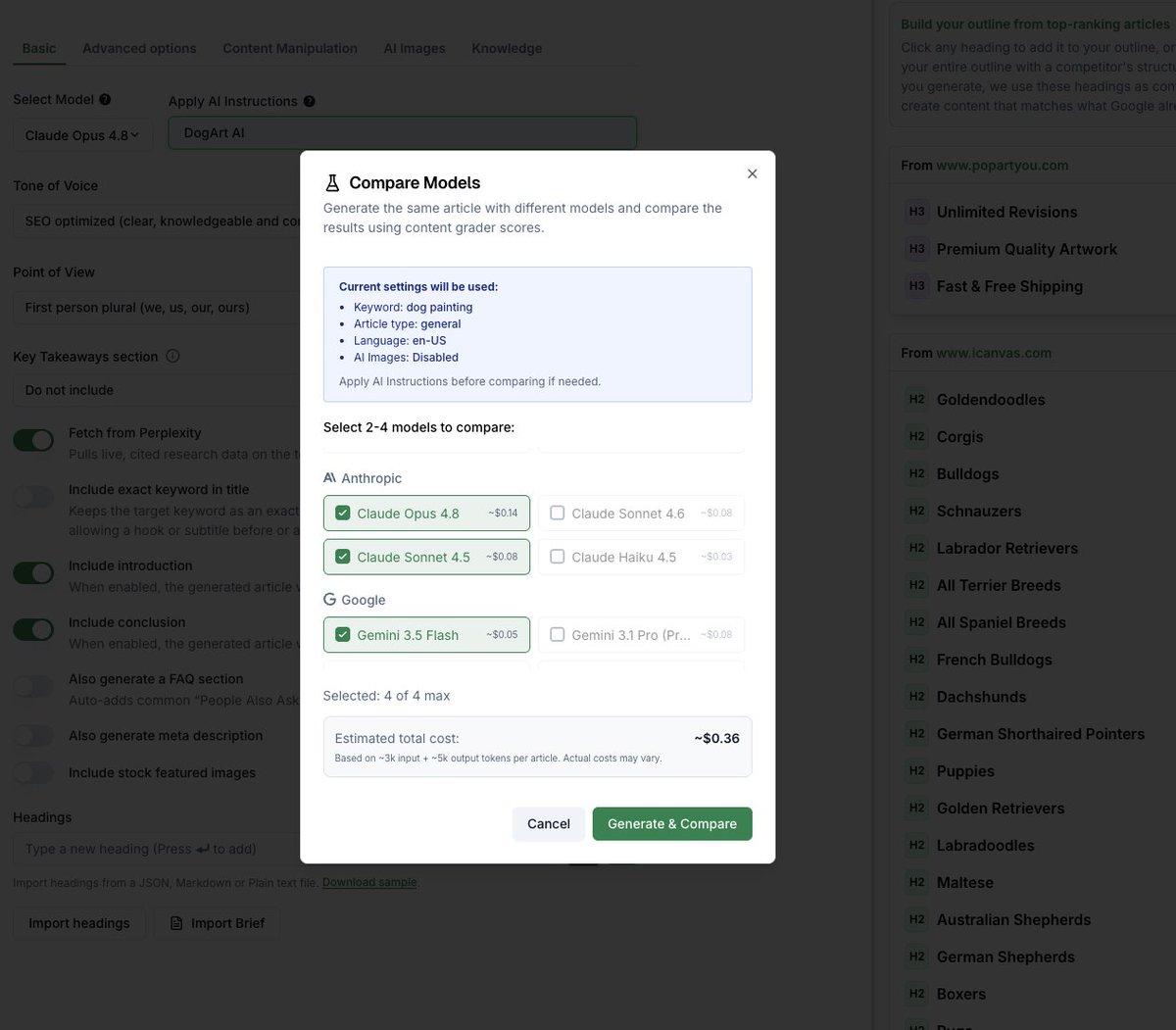Click the H2 badge beside German Shepherds
The width and height of the screenshot is (1176, 1030).
916,956
